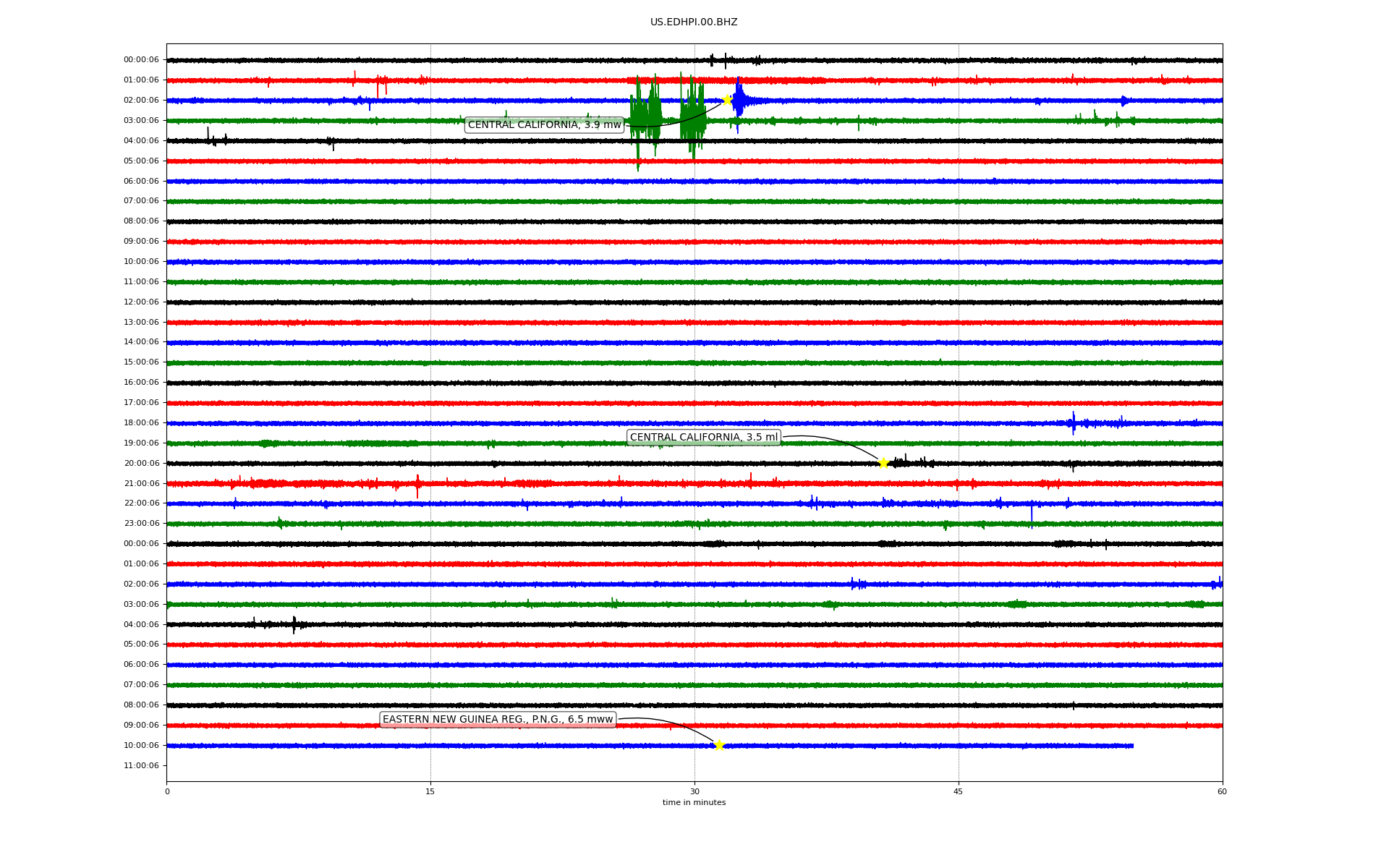Click the x-axis label time in minutes
The width and height of the screenshot is (1389, 868).
coord(694,803)
